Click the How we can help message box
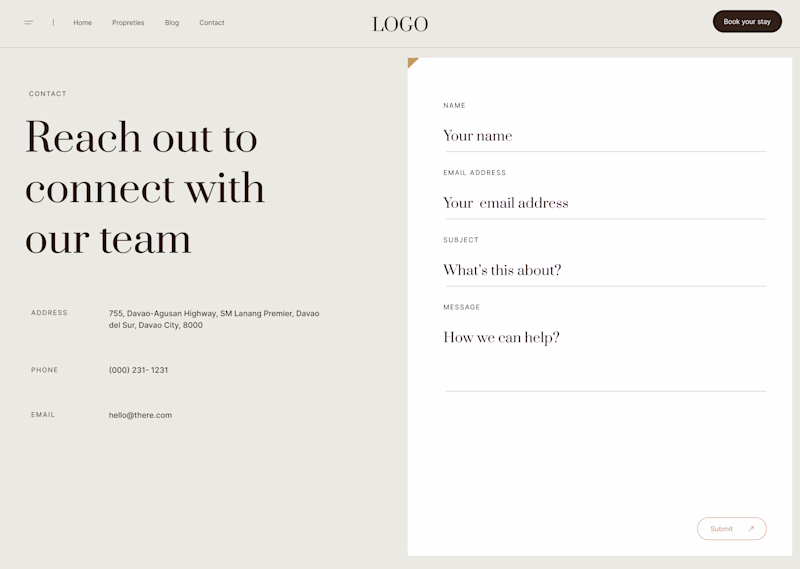Screen dimensions: 800x569 pos(604,355)
